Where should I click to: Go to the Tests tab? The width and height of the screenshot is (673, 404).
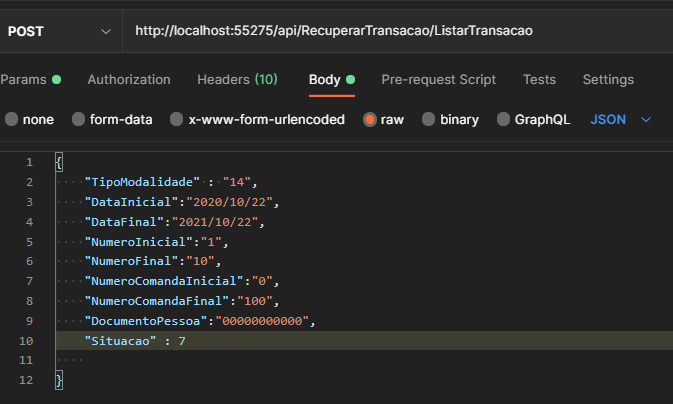539,79
